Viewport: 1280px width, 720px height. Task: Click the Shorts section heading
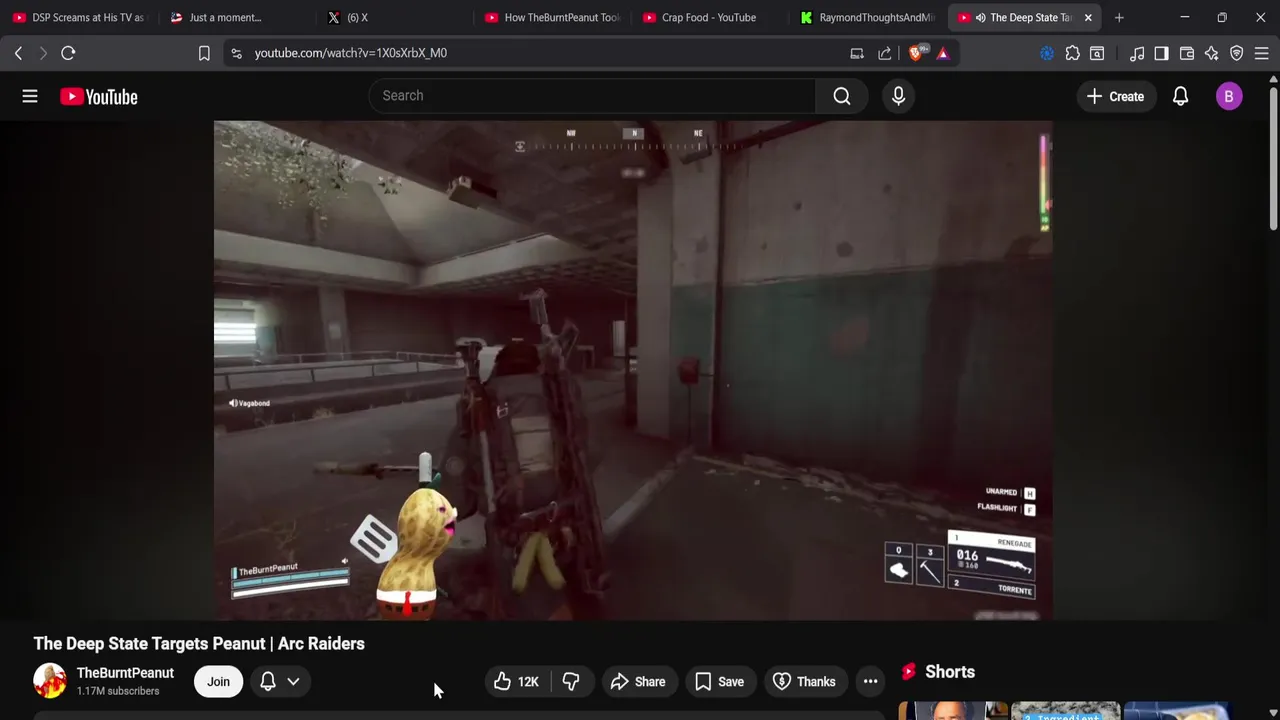[950, 672]
